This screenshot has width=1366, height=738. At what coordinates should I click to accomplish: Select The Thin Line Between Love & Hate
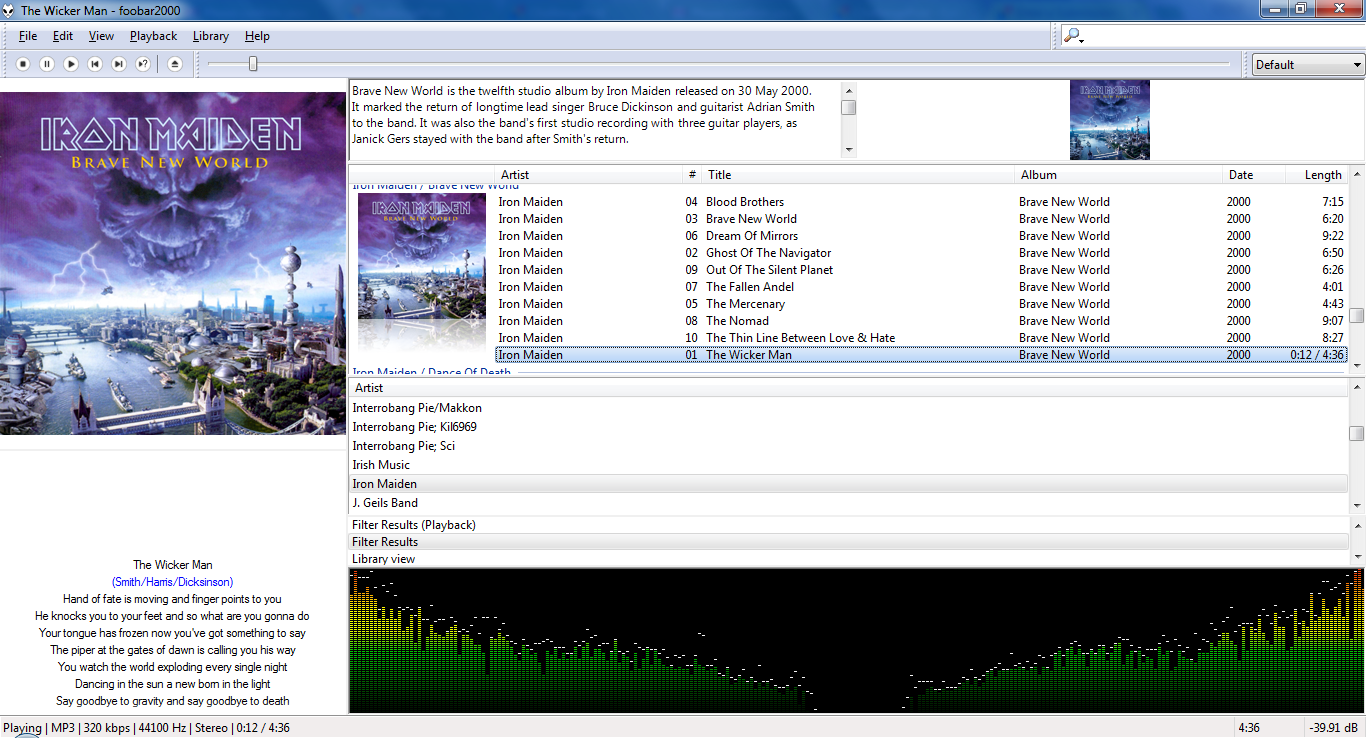click(x=922, y=338)
